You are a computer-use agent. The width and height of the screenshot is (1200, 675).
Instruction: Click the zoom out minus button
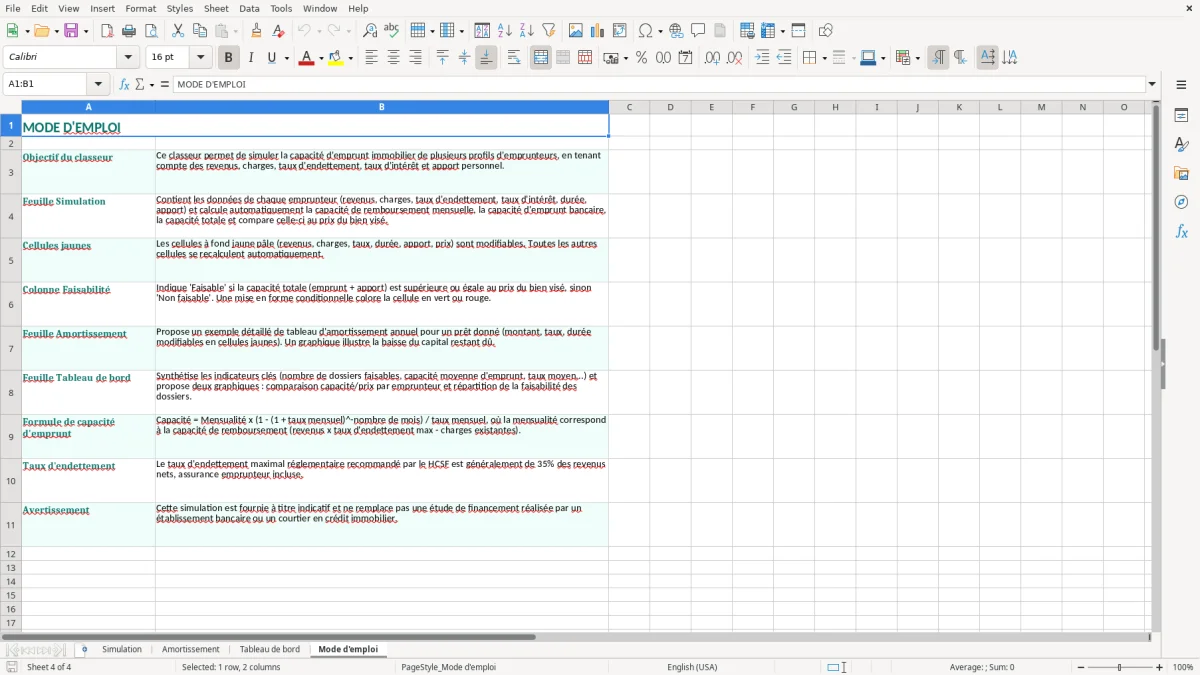click(x=1080, y=667)
